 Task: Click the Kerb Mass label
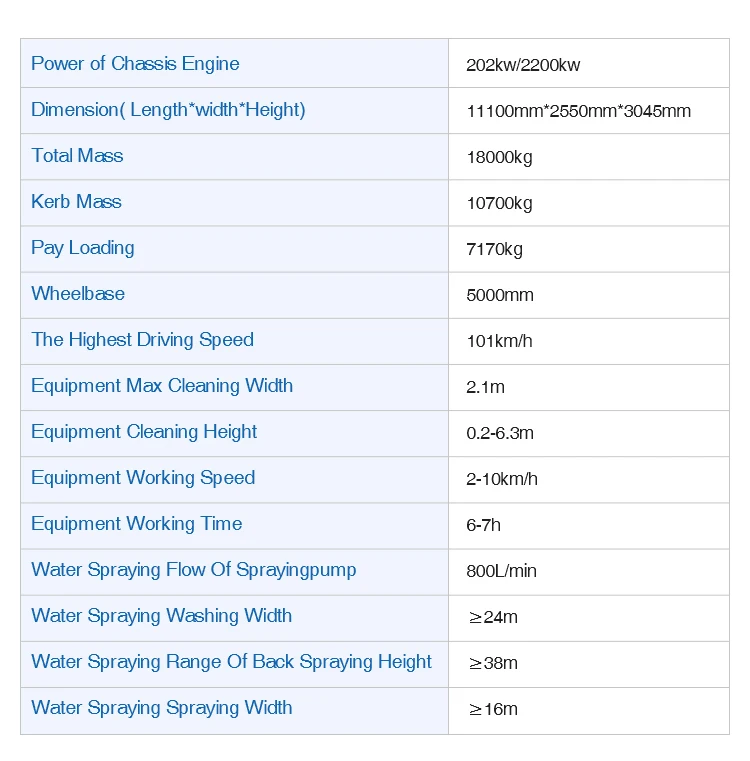(x=76, y=202)
